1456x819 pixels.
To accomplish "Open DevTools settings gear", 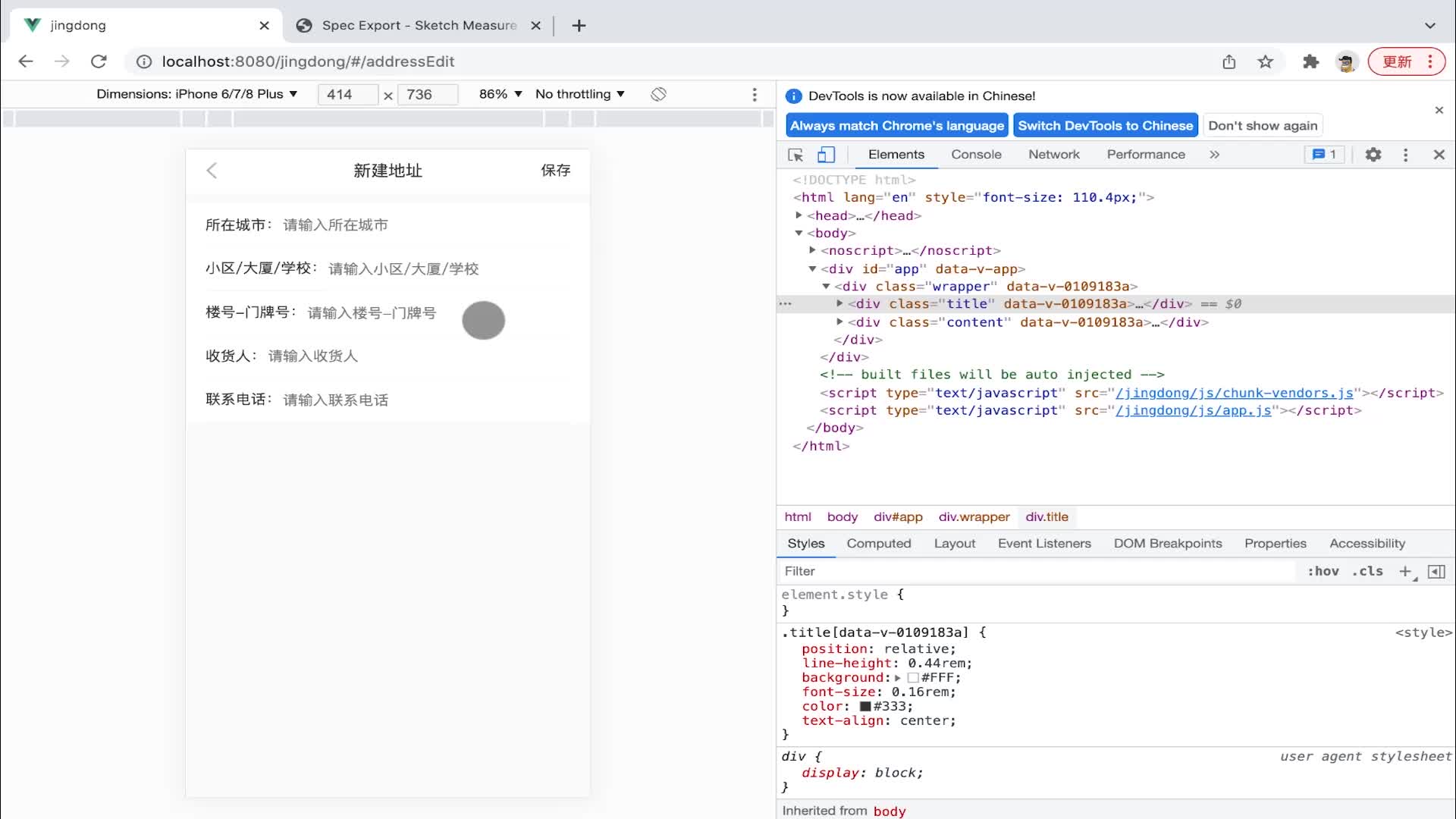I will pos(1373,154).
